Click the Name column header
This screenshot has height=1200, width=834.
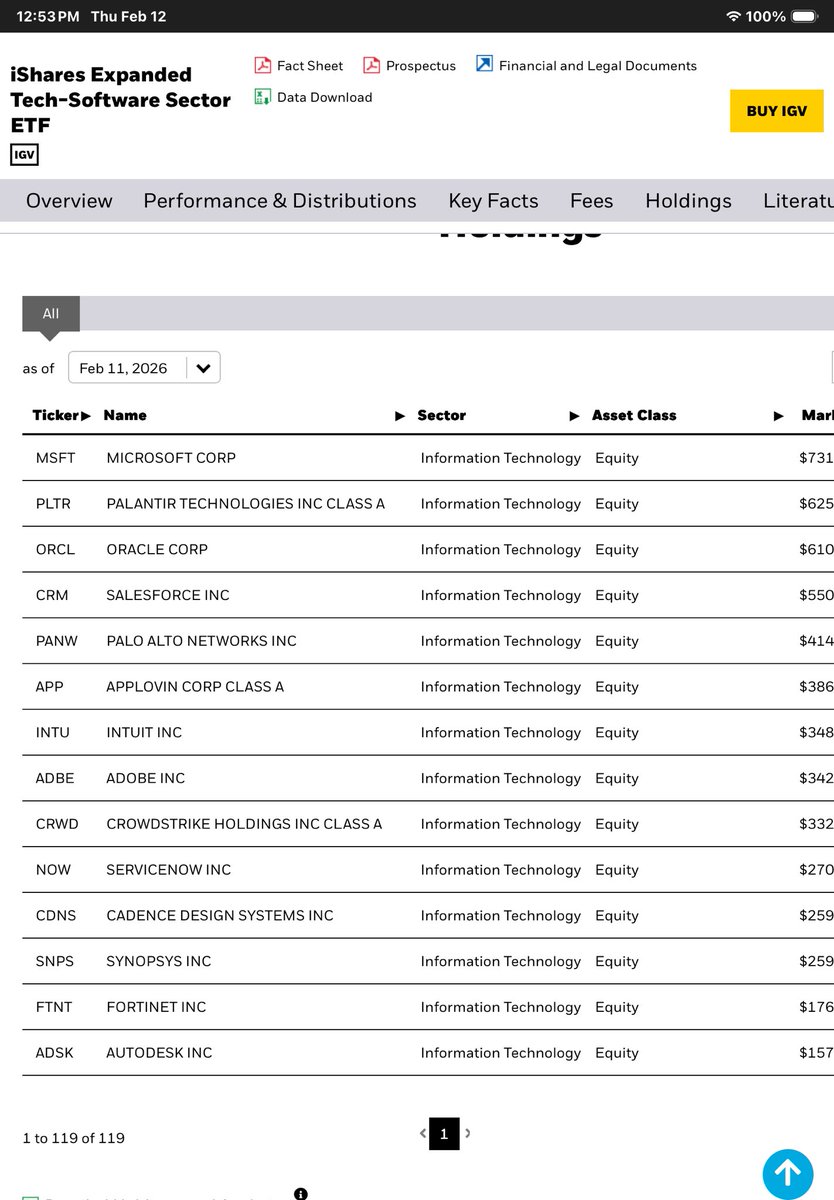(125, 415)
